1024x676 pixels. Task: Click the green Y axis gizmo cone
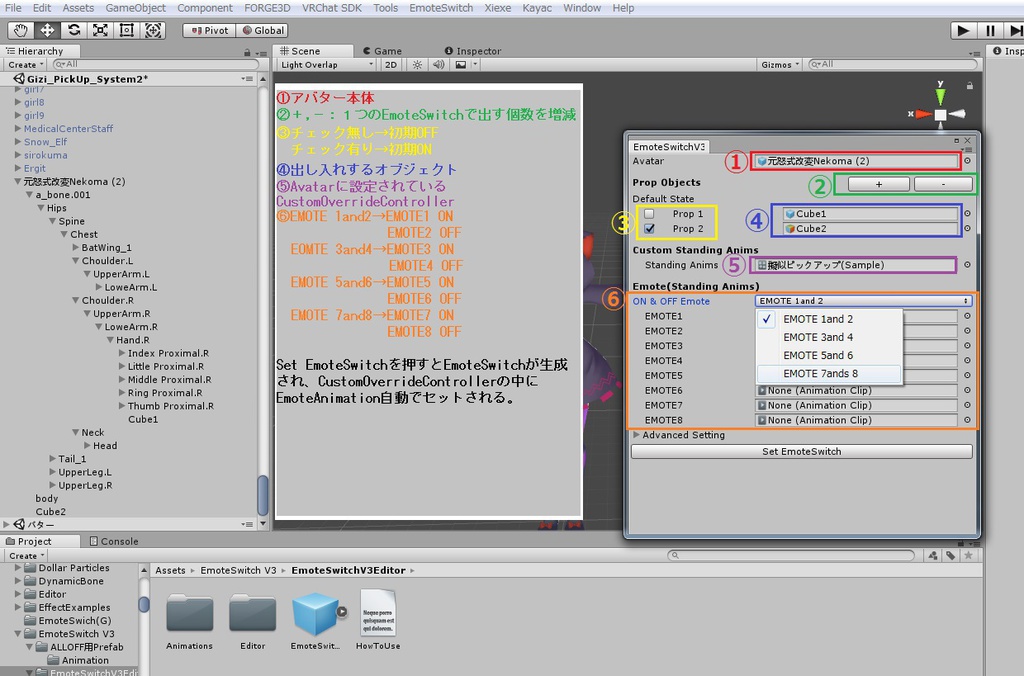point(940,96)
